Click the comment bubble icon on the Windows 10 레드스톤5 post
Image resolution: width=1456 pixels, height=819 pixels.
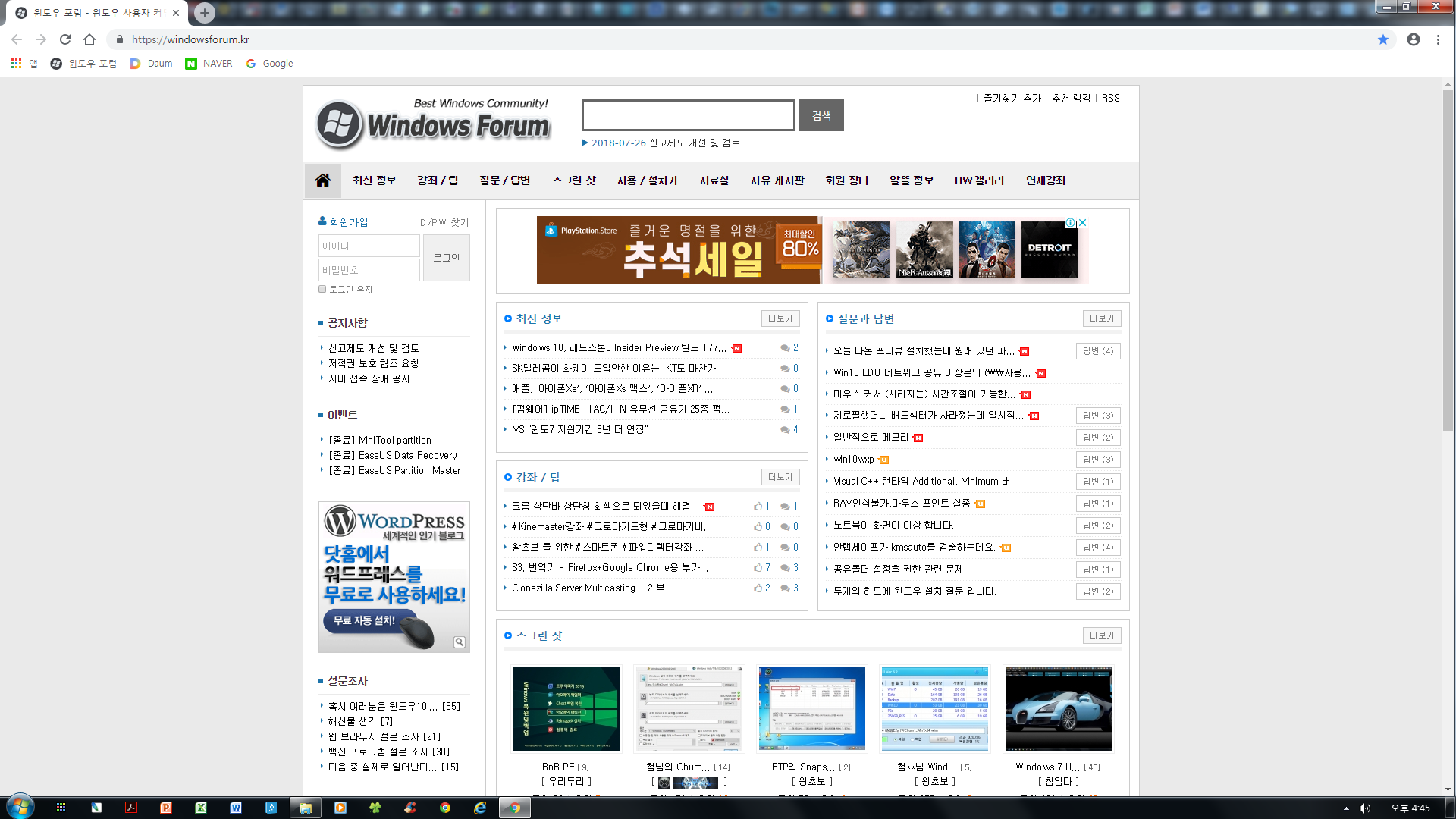coord(785,347)
